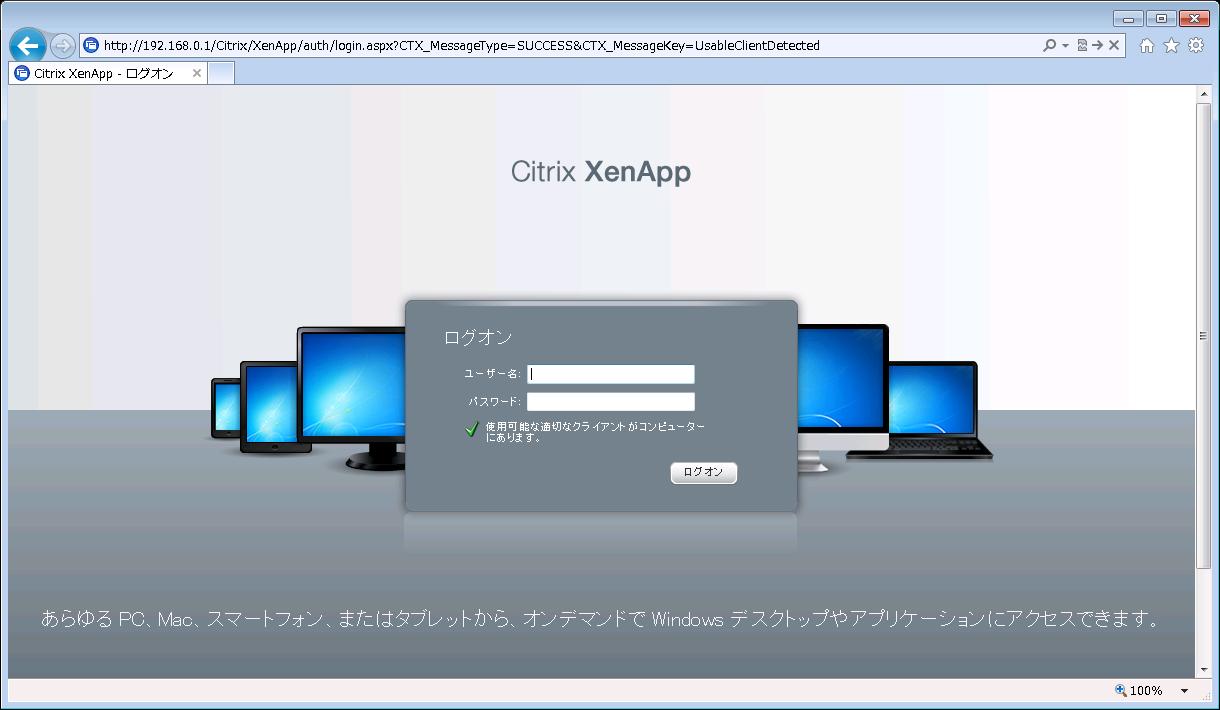1220x710 pixels.
Task: Focus the ユーザー名 input field
Action: (611, 374)
